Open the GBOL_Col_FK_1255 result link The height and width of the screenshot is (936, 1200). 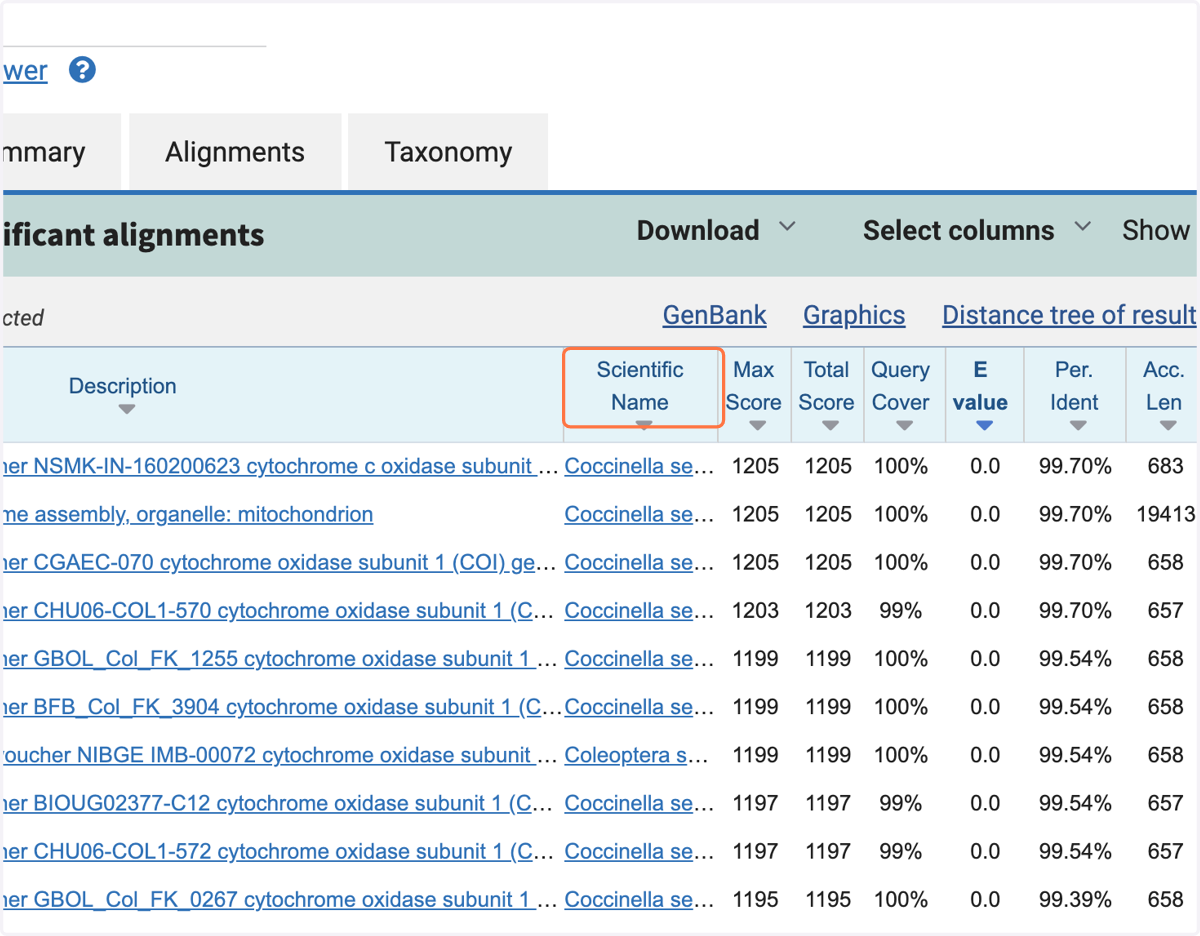click(281, 658)
